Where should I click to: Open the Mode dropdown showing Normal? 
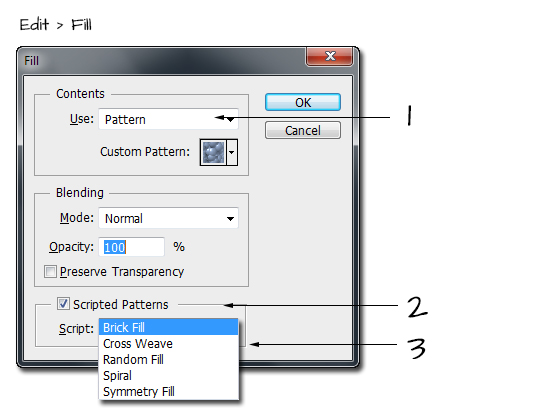168,218
